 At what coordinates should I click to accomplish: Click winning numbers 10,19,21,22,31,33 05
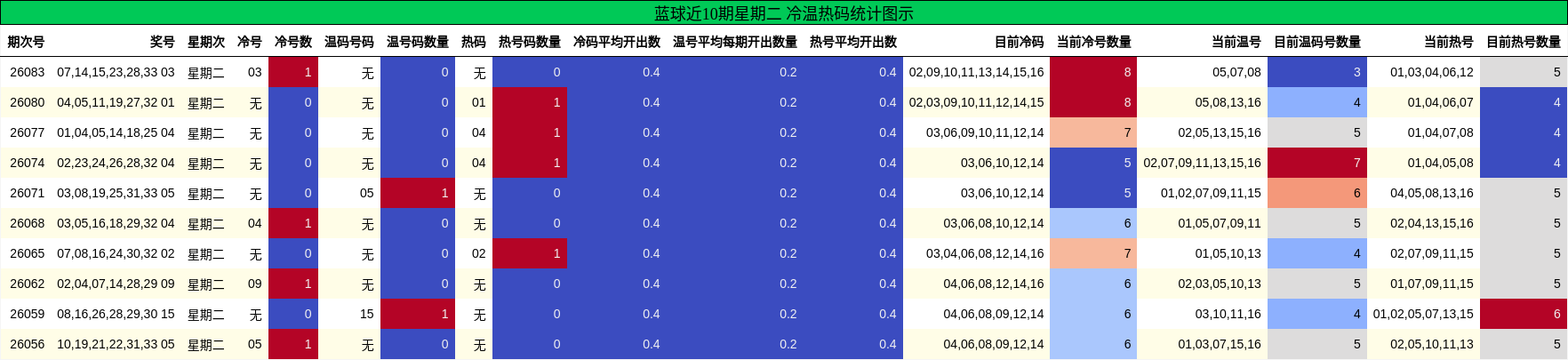pyautogui.click(x=116, y=344)
